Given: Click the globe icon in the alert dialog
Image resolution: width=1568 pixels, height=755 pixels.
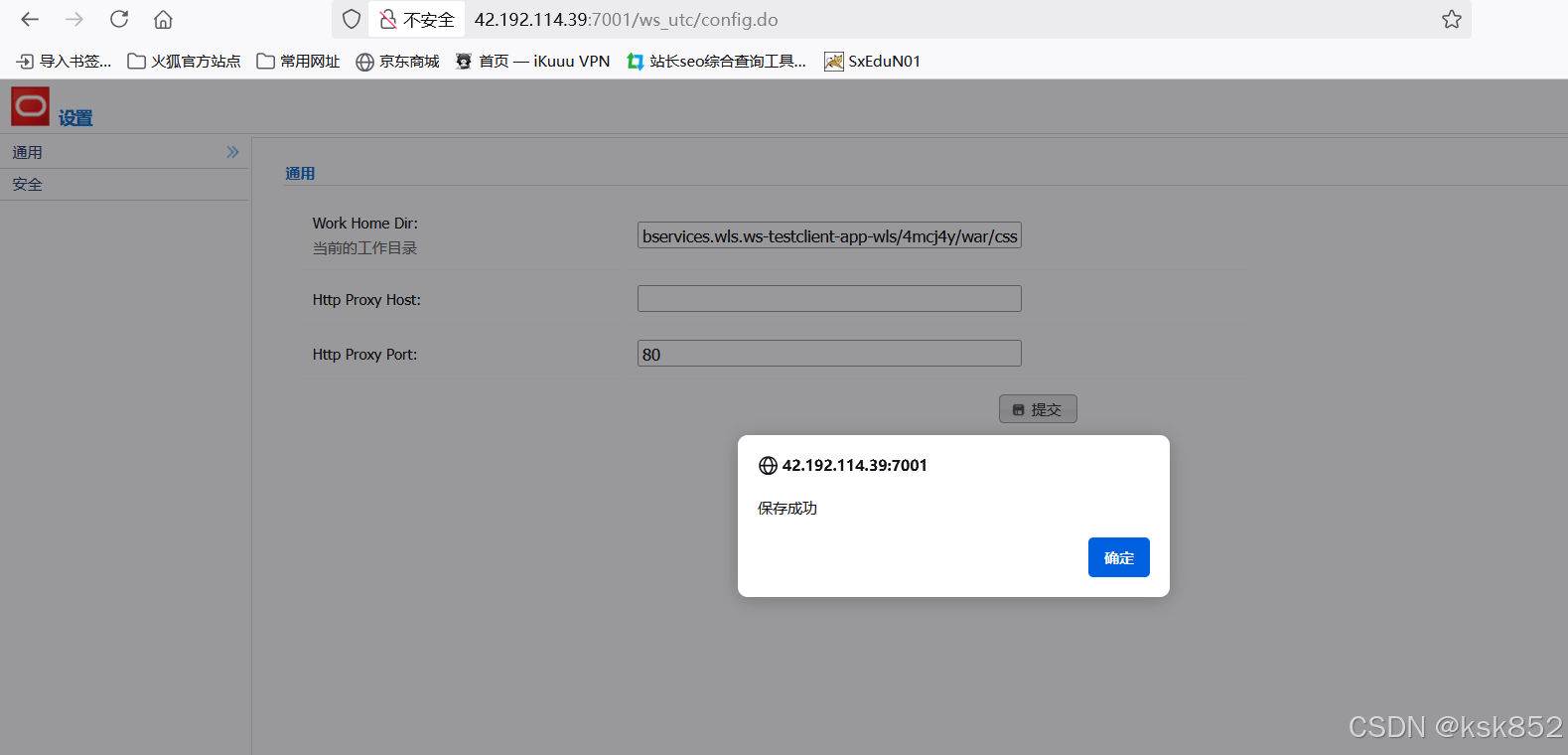Looking at the screenshot, I should pos(768,466).
